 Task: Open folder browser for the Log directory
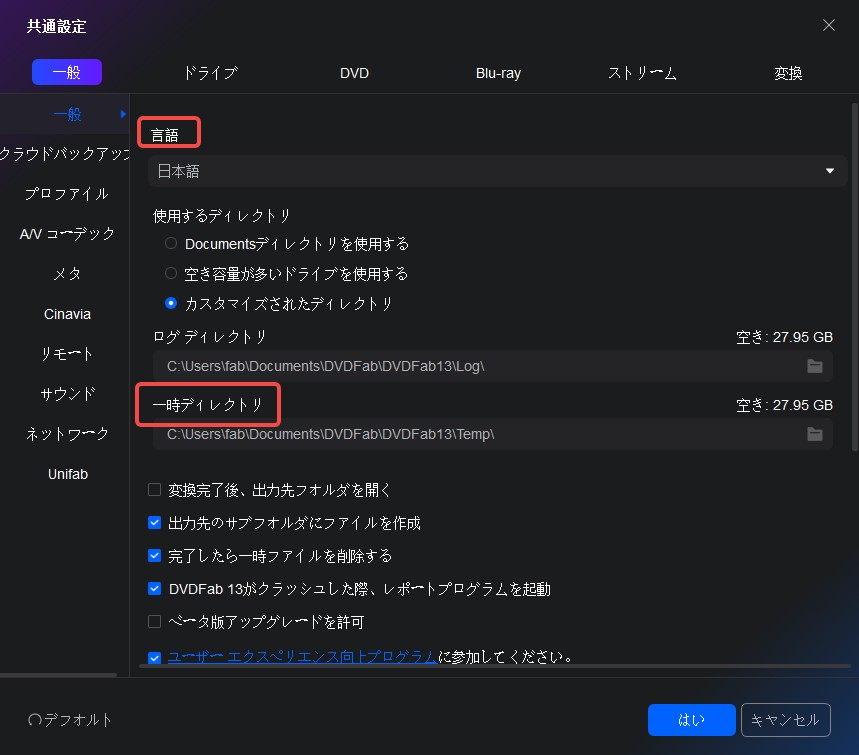(x=815, y=366)
